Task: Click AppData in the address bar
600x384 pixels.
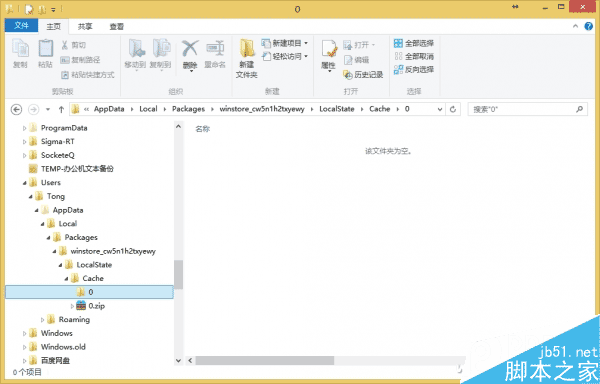Action: point(109,109)
